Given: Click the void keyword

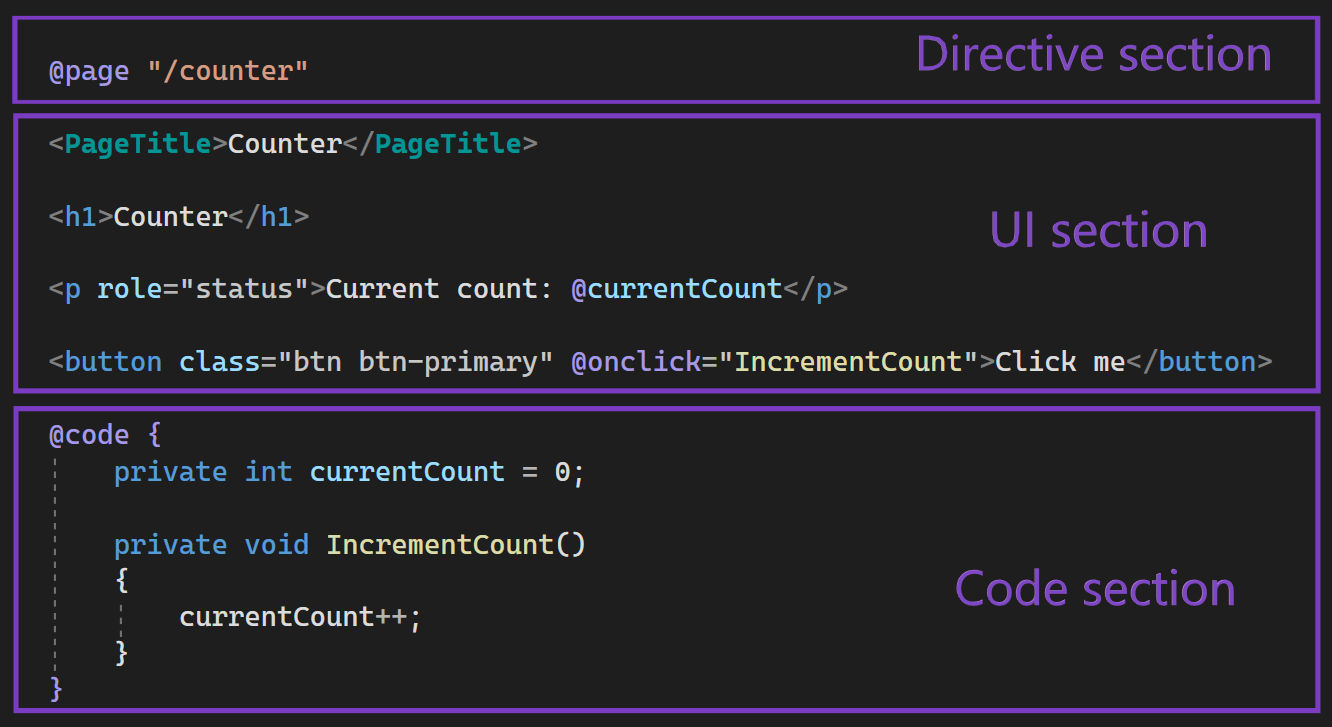Looking at the screenshot, I should [277, 544].
